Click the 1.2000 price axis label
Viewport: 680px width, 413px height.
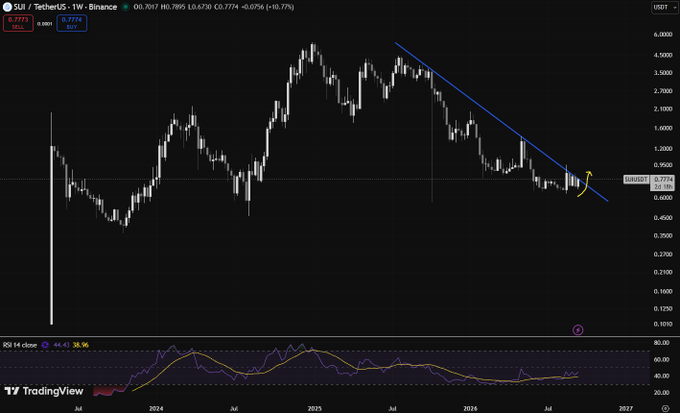pyautogui.click(x=663, y=148)
